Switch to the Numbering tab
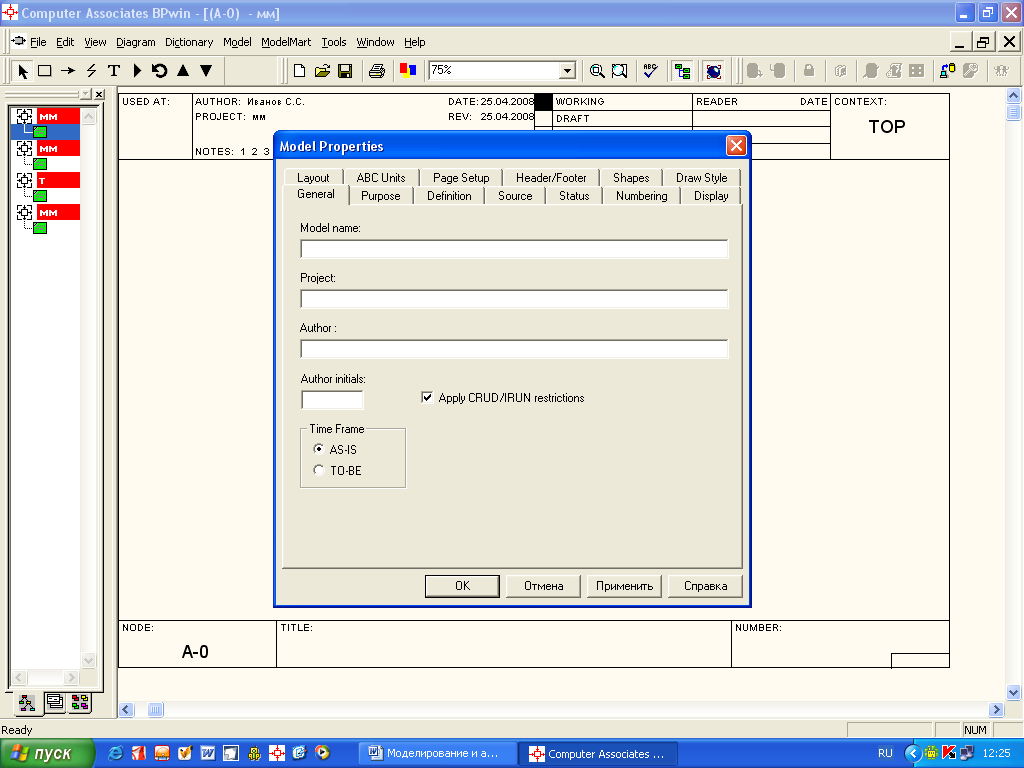 tap(641, 196)
